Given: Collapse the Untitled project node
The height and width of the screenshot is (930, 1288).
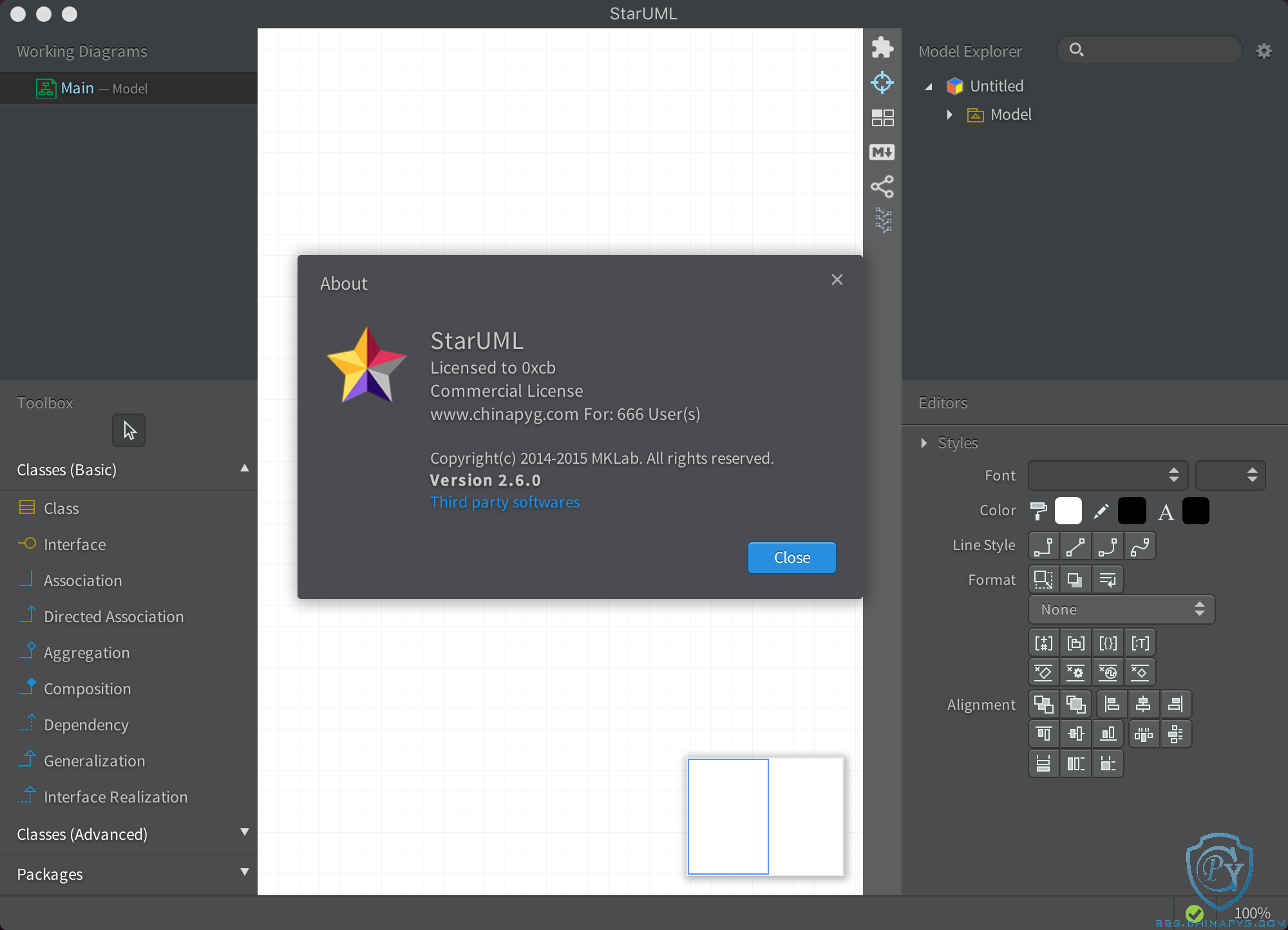Looking at the screenshot, I should [929, 86].
